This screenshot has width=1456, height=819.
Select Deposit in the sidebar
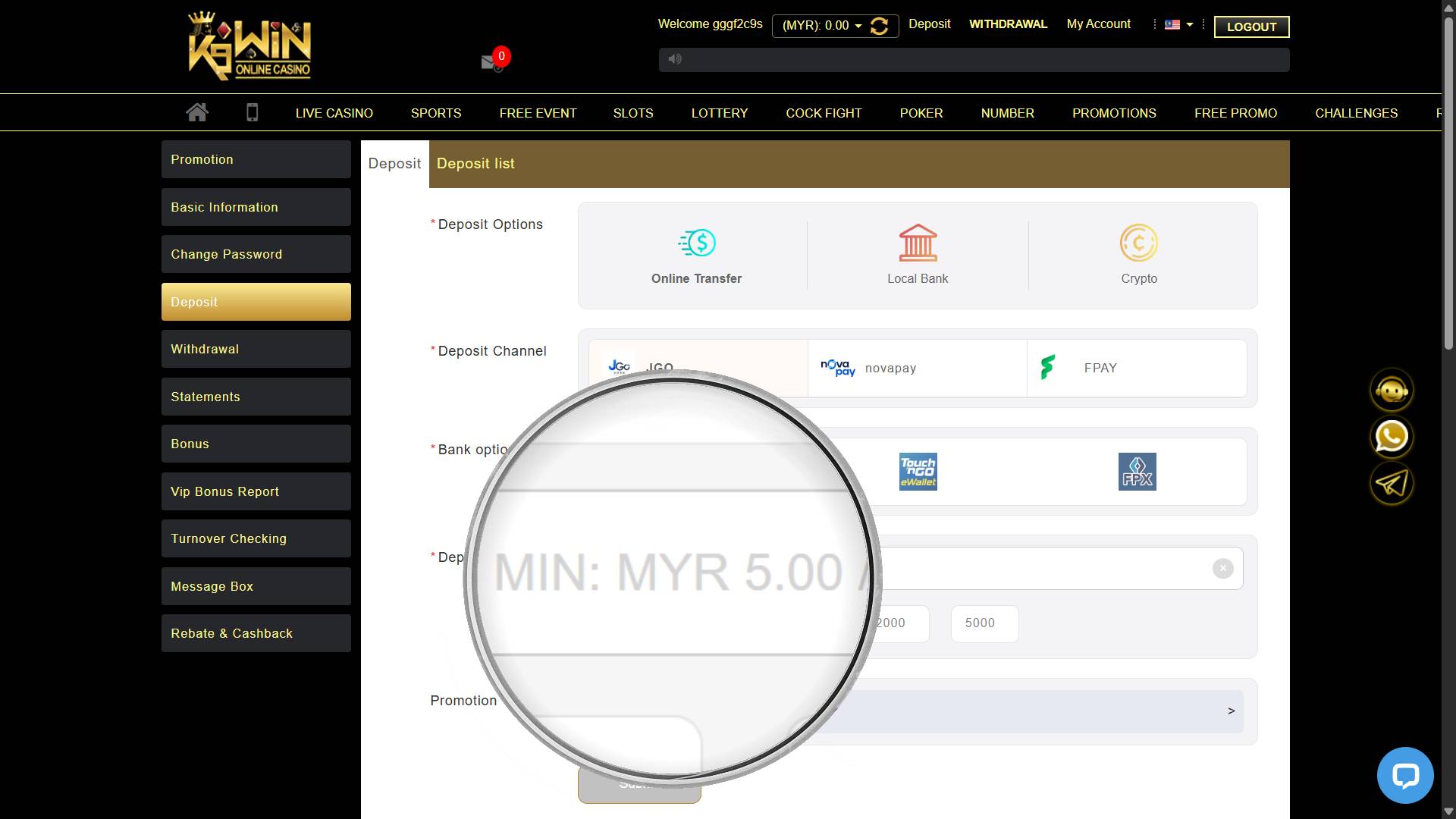tap(256, 302)
